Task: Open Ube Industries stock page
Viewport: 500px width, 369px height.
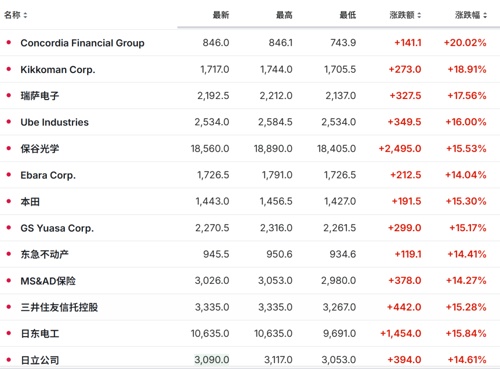Action: (55, 122)
